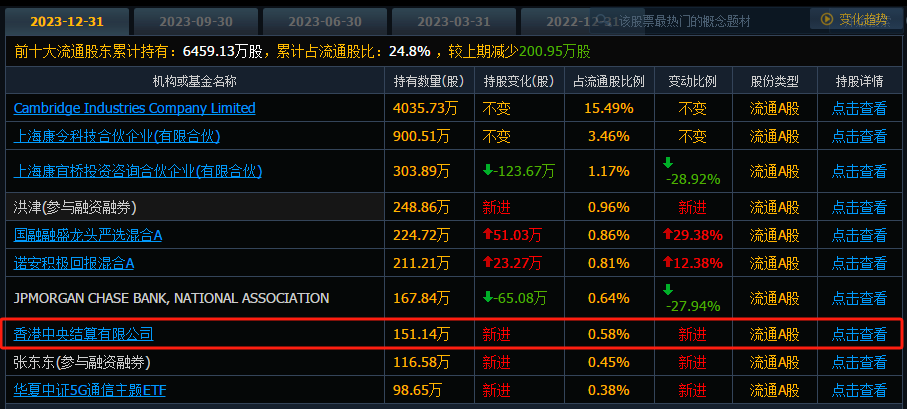The image size is (907, 409).
Task: Open Cambridge Industries Company Limited link
Action: 134,108
